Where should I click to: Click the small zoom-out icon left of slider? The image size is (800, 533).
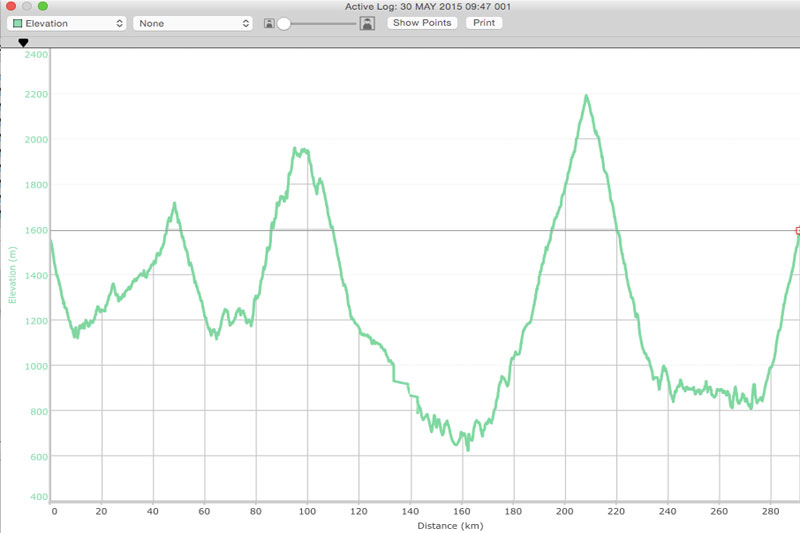(269, 23)
